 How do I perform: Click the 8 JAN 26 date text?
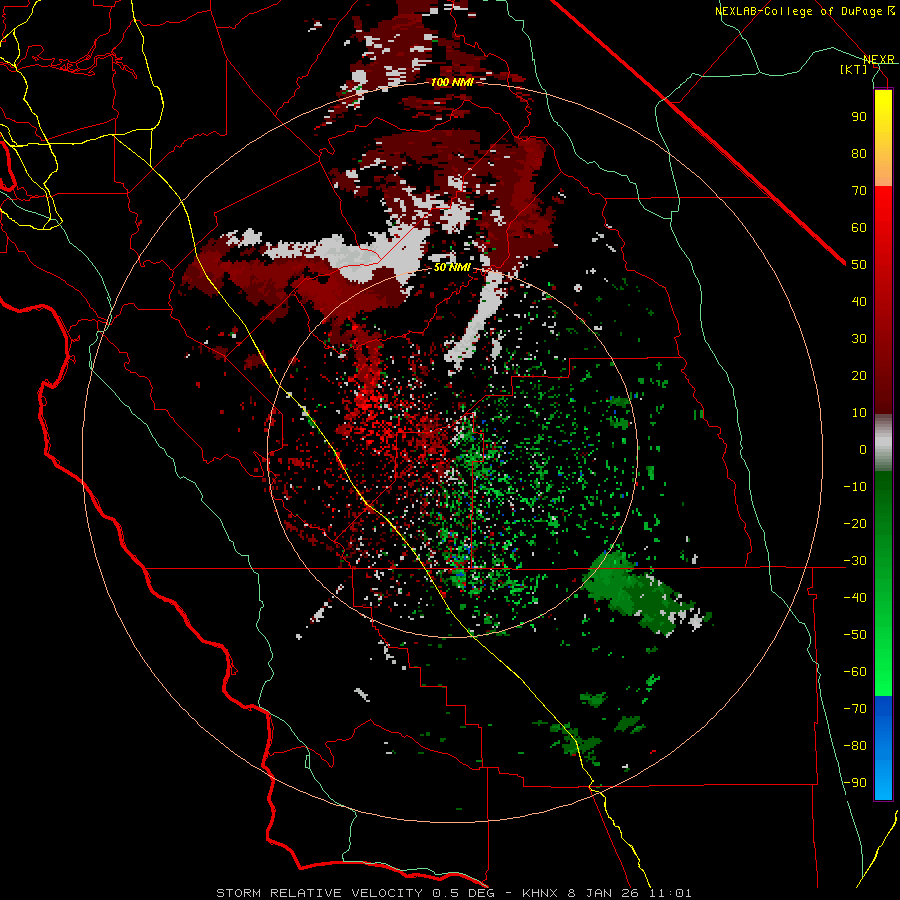click(x=602, y=893)
